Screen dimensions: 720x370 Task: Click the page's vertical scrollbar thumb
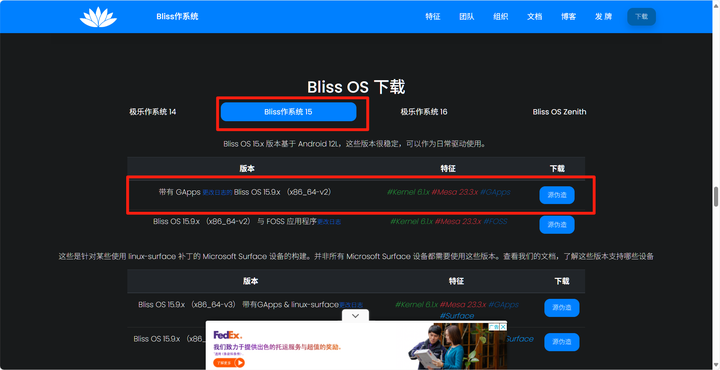[x=715, y=197]
